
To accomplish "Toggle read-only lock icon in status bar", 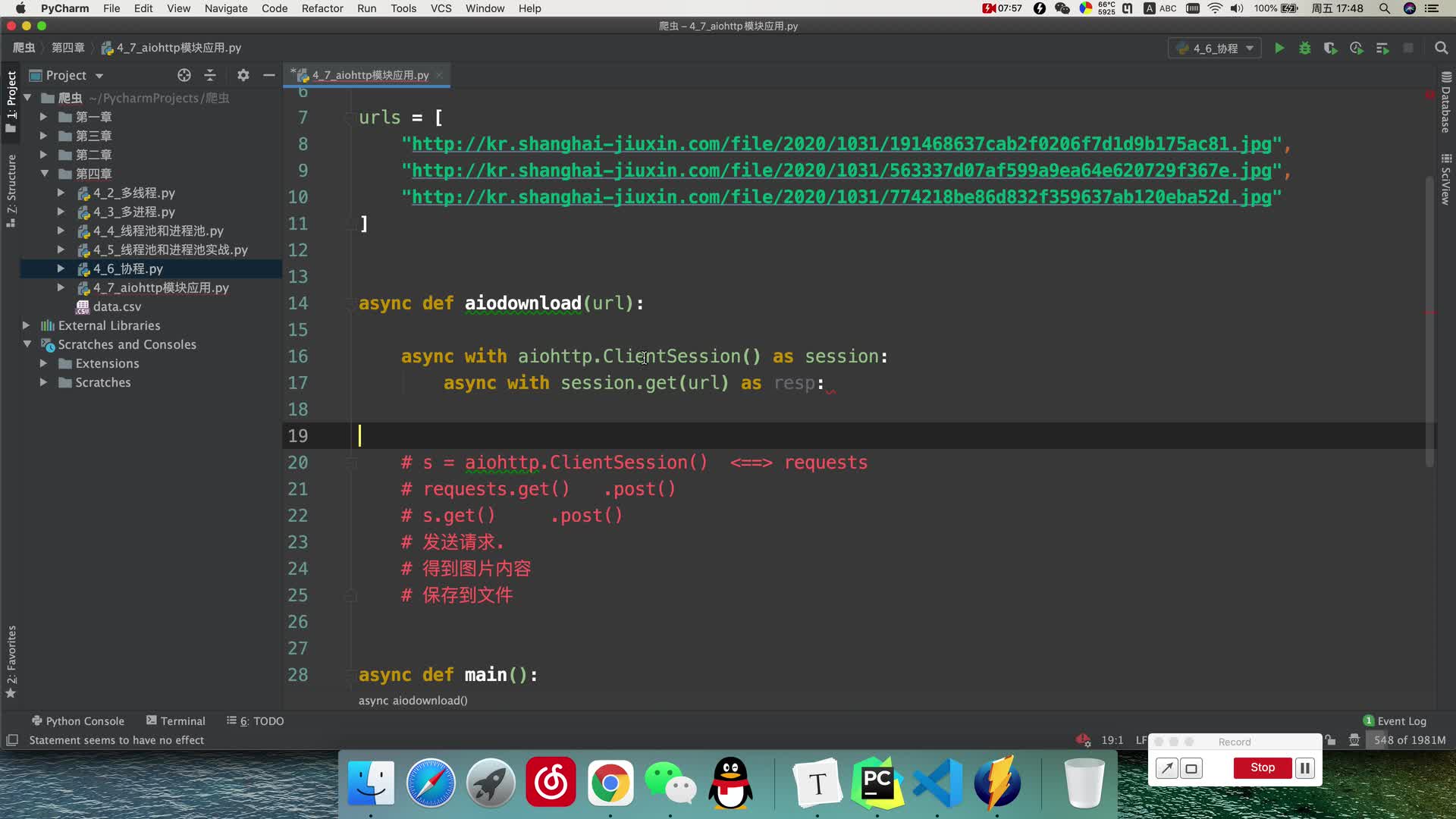I will (1330, 740).
